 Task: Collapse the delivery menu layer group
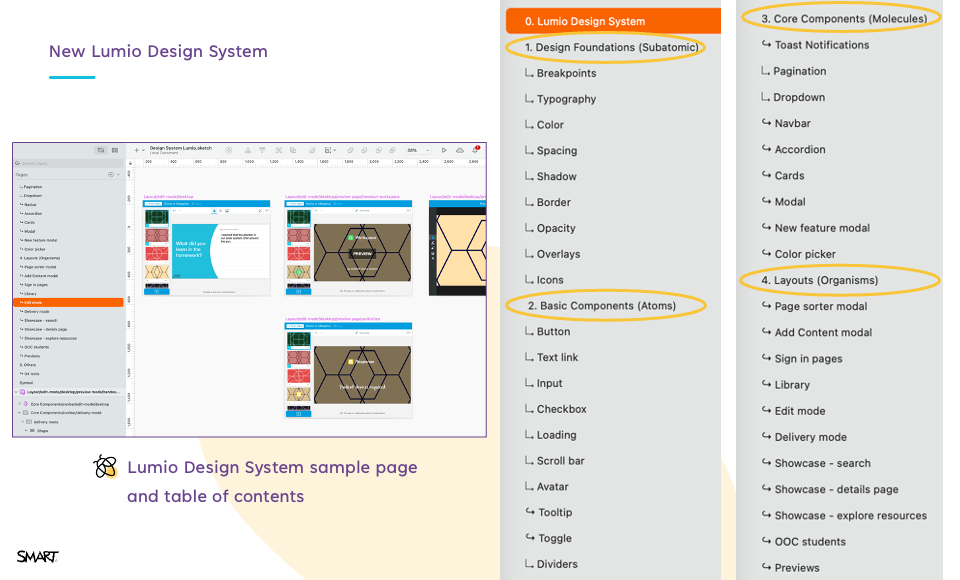coord(23,422)
